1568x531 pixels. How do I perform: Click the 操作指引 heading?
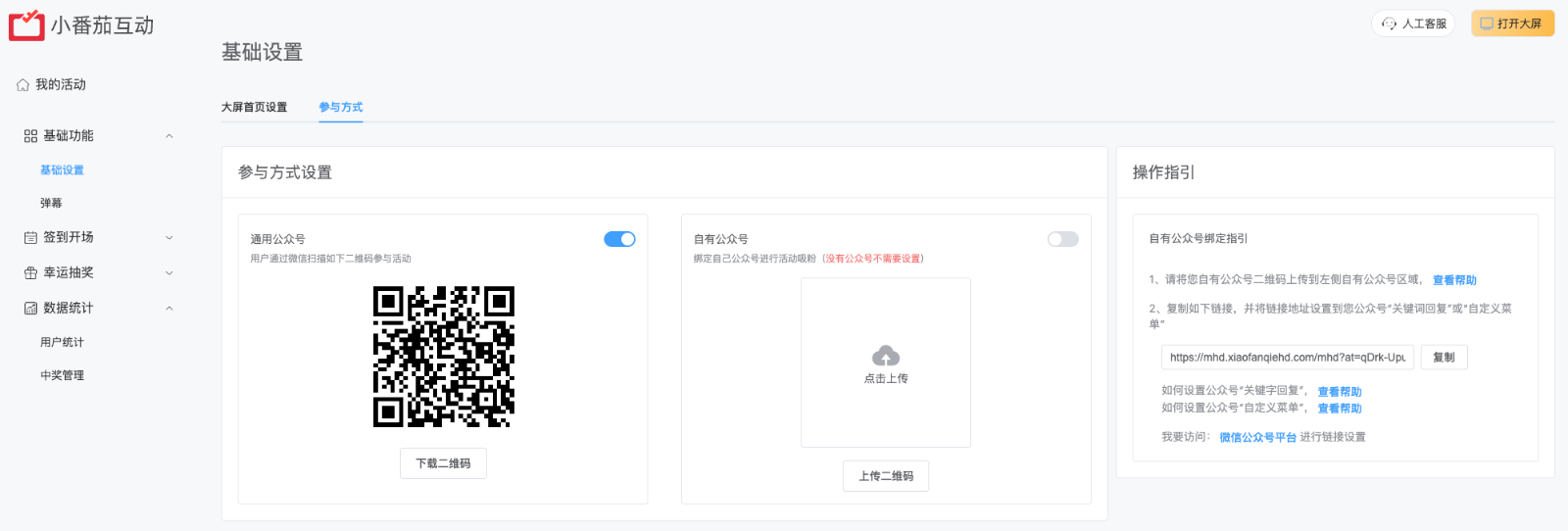[1163, 172]
